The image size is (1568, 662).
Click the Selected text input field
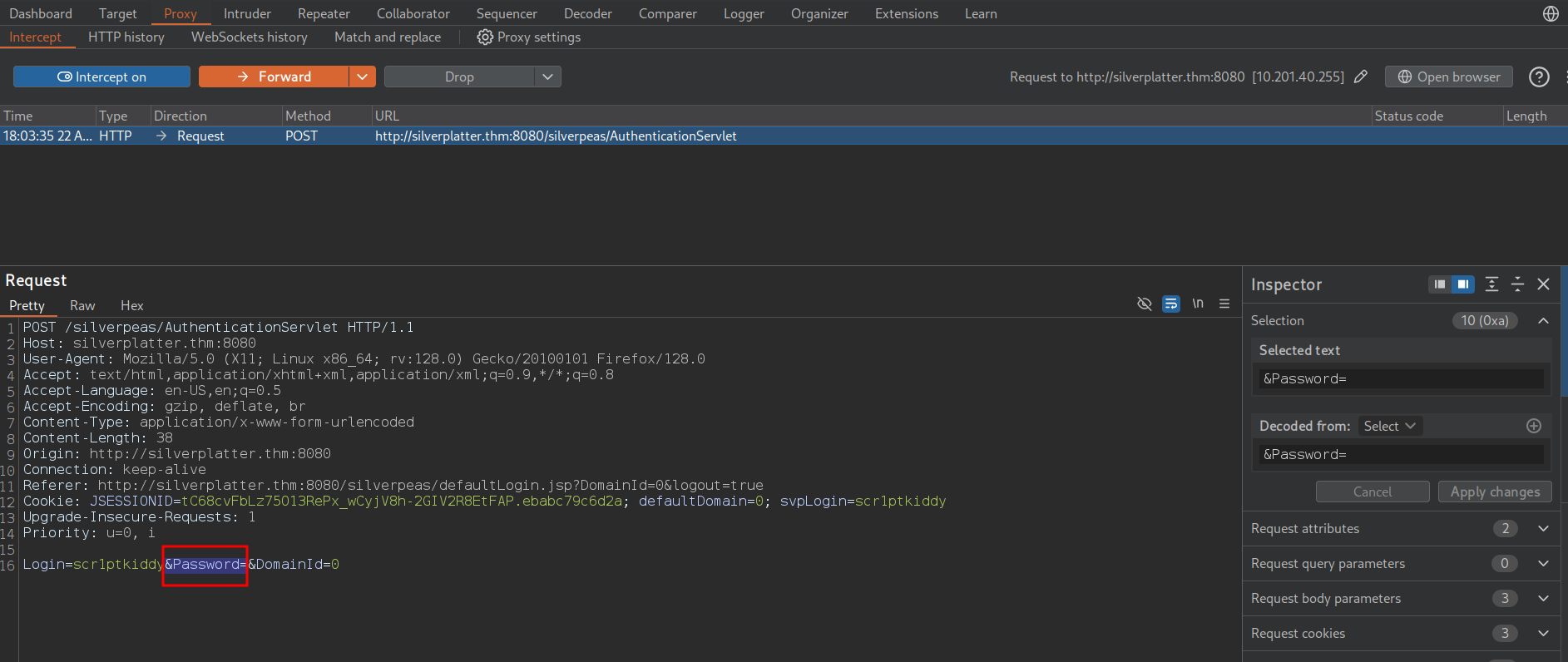[1401, 379]
